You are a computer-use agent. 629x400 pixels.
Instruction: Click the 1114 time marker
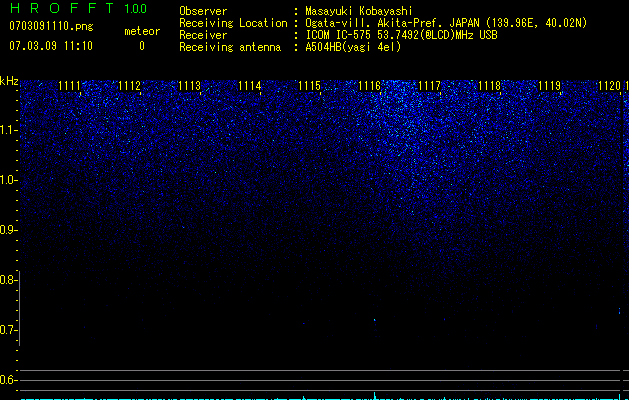[x=250, y=86]
